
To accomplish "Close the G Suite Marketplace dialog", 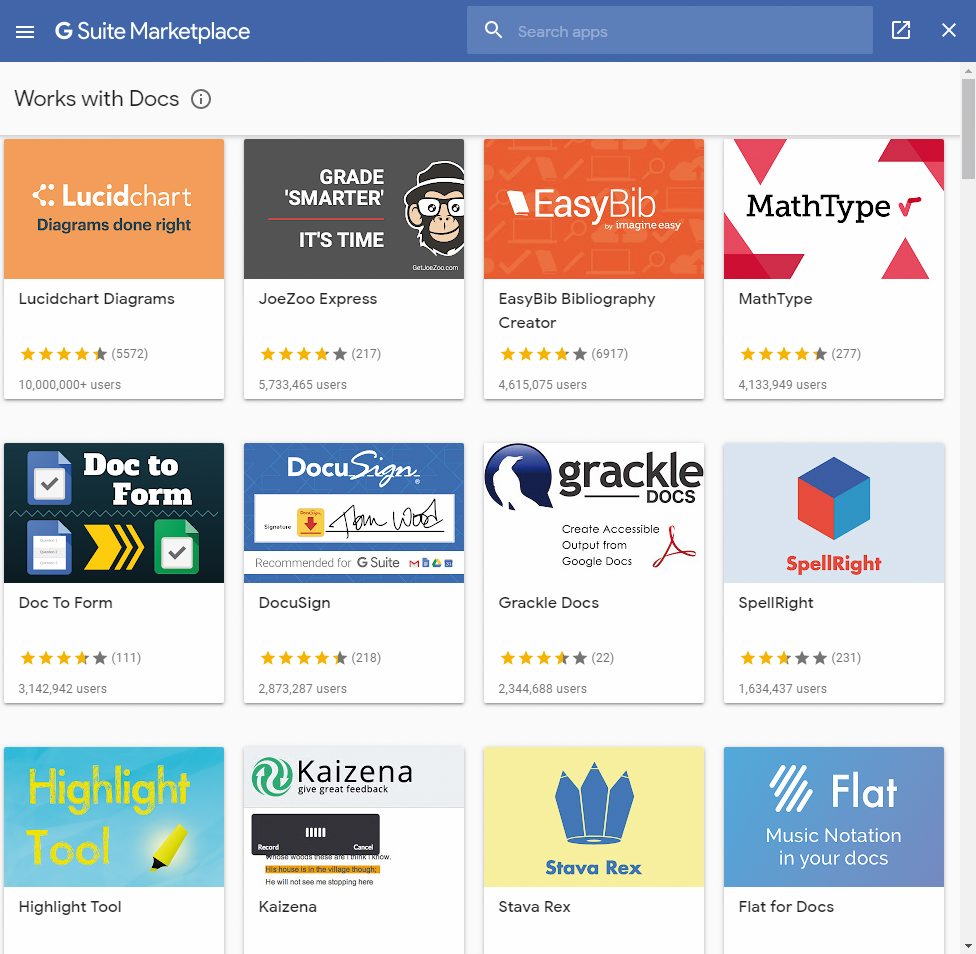I will [x=949, y=30].
